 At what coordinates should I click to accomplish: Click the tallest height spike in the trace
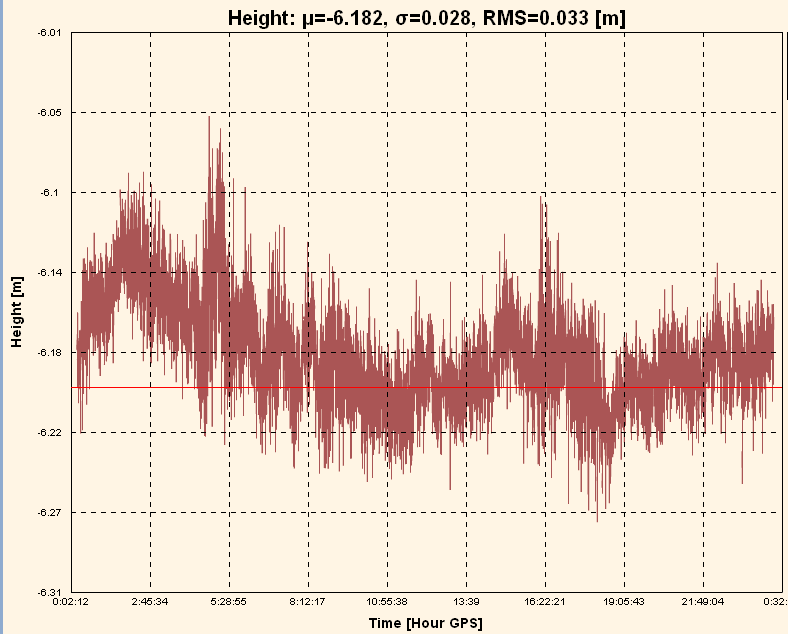(x=209, y=118)
